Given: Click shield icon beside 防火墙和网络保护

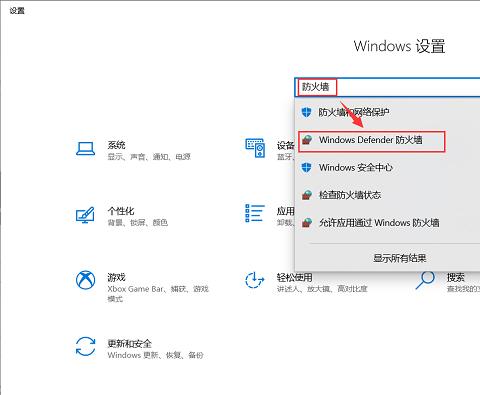Looking at the screenshot, I should pos(306,112).
